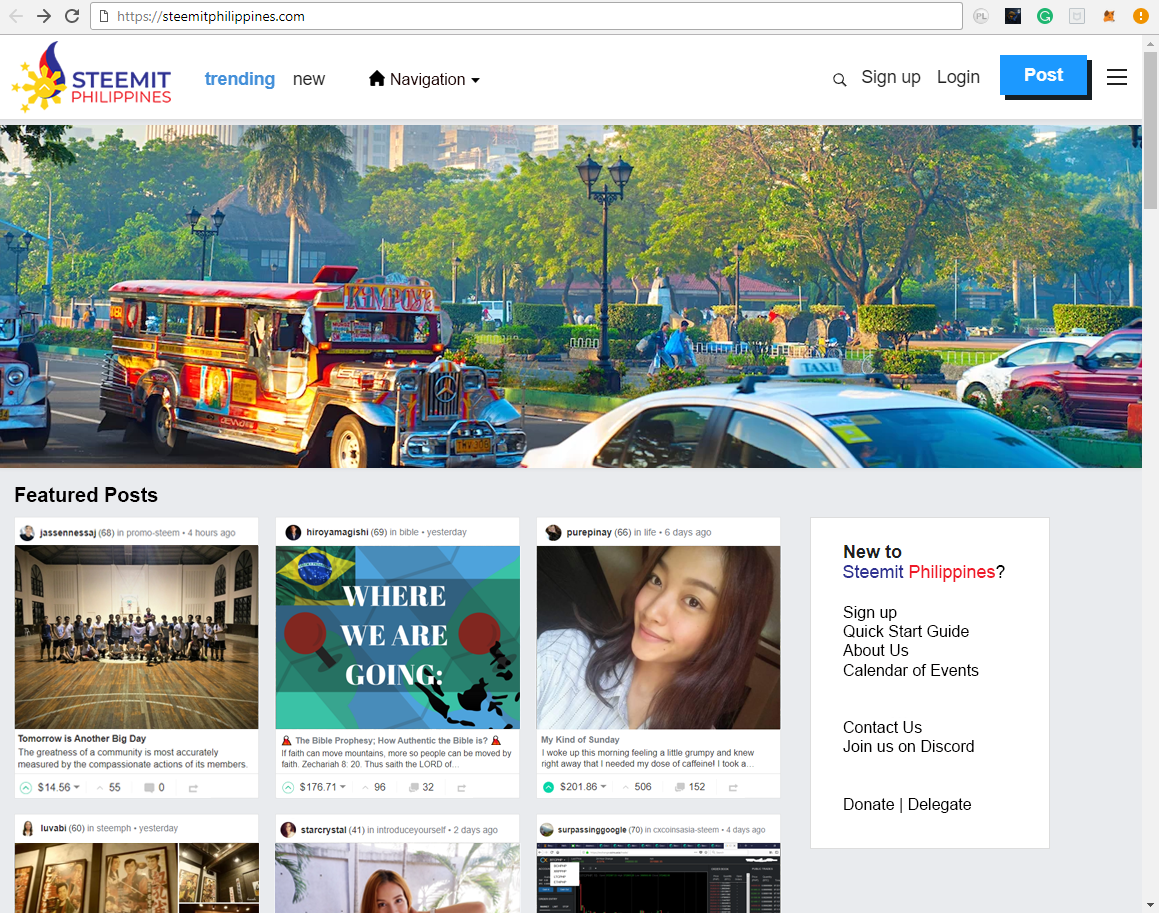Open the Contact Us link

[x=882, y=727]
